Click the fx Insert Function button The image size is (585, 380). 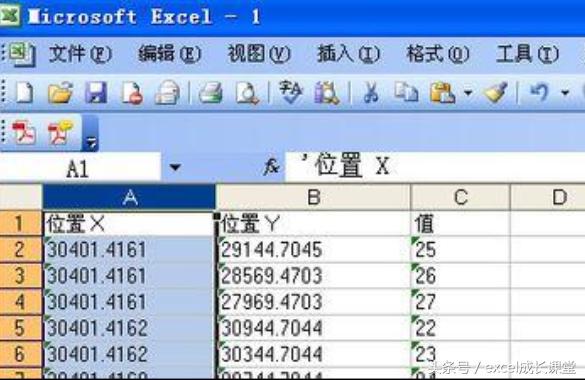point(271,167)
